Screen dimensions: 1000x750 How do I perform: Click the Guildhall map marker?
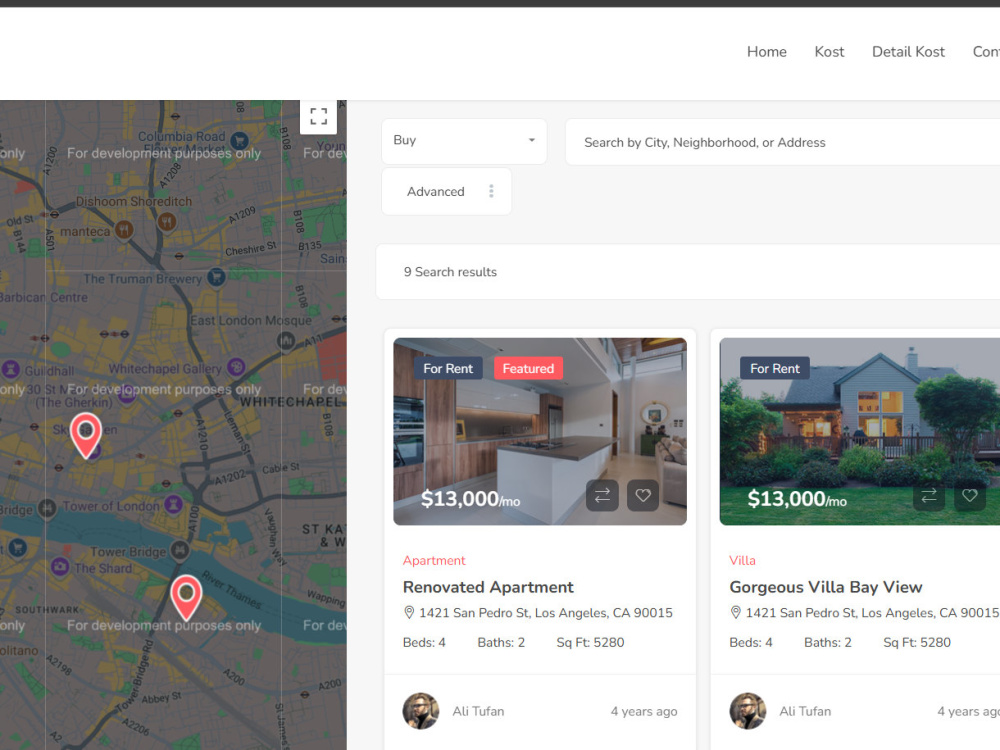click(11, 369)
